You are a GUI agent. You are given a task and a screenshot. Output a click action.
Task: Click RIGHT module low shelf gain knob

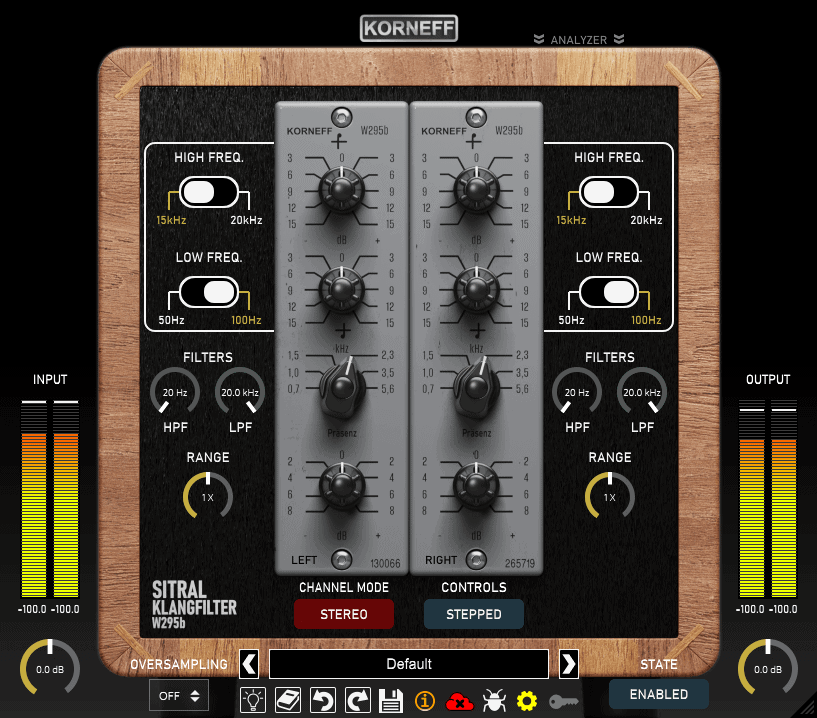(x=476, y=289)
